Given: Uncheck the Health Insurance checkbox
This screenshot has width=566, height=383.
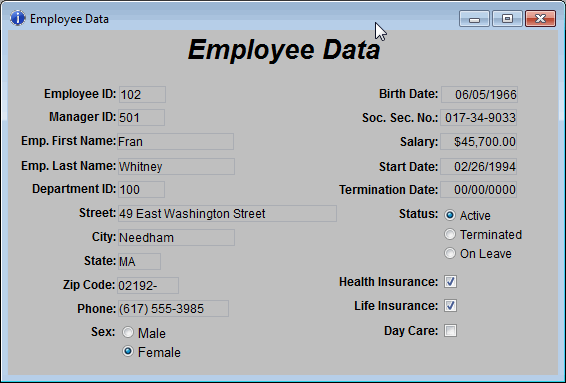Looking at the screenshot, I should [450, 282].
